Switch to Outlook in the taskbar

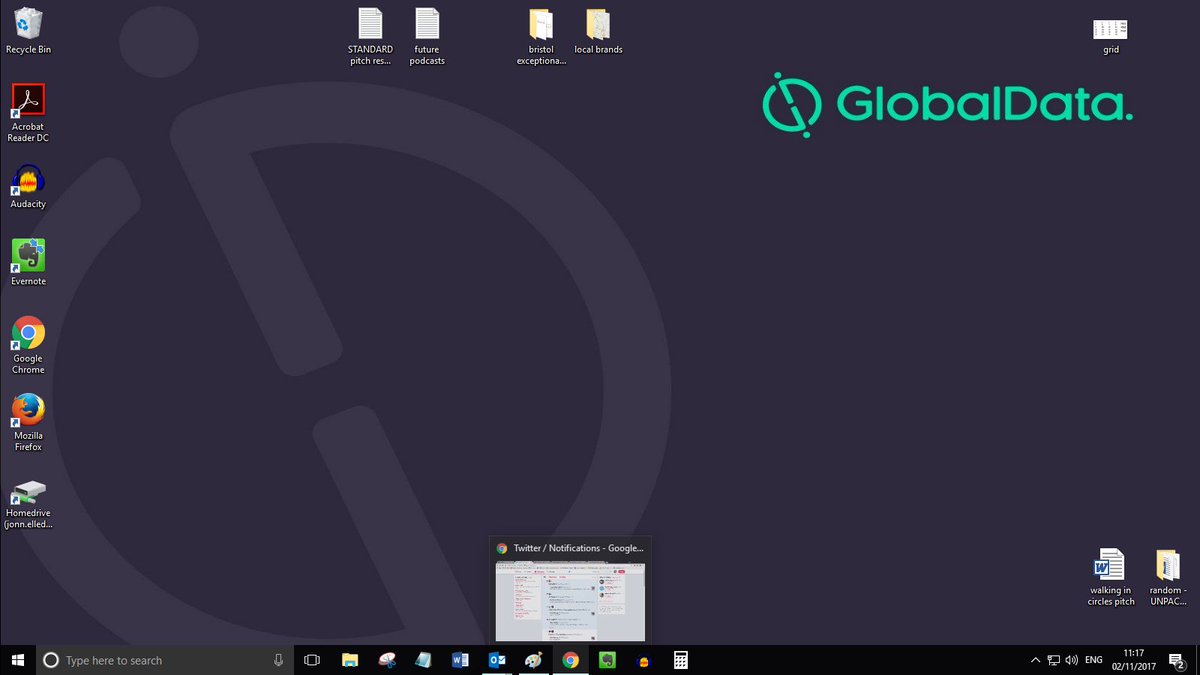497,660
